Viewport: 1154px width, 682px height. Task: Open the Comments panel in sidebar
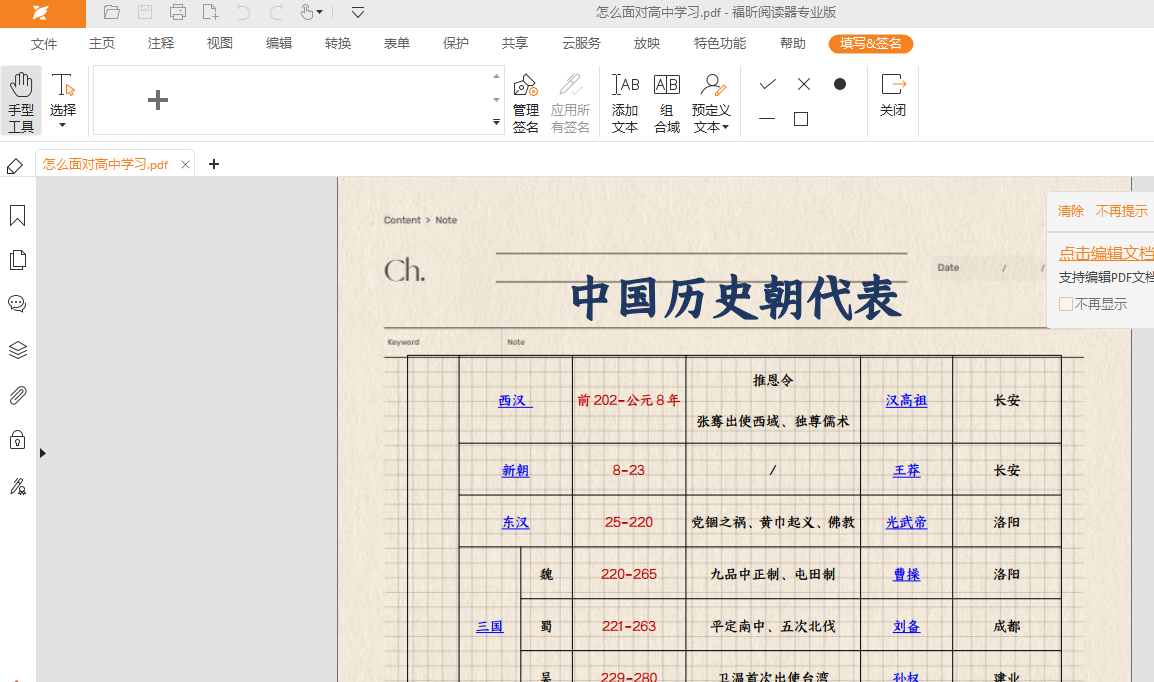(x=17, y=304)
